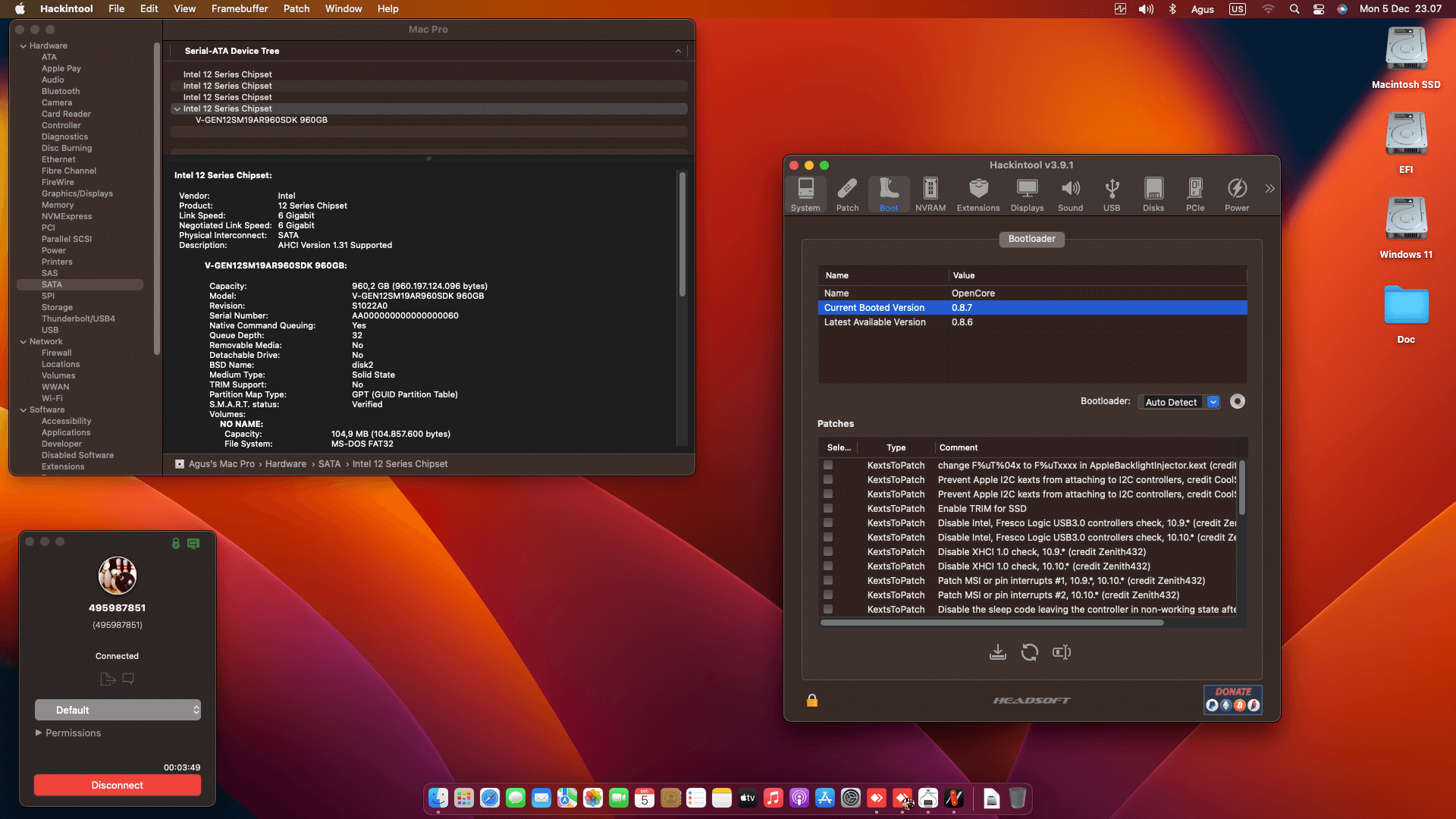The image size is (1456, 819).
Task: Open the Framebuffer menu
Action: coord(239,8)
